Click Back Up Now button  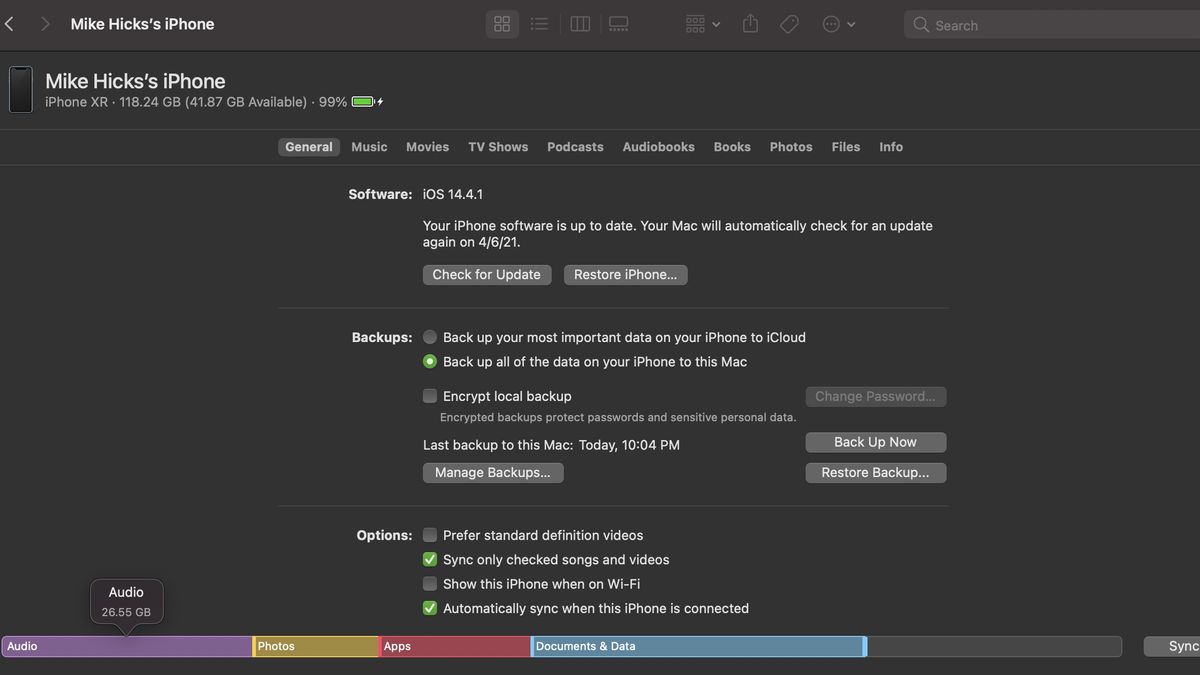point(876,442)
